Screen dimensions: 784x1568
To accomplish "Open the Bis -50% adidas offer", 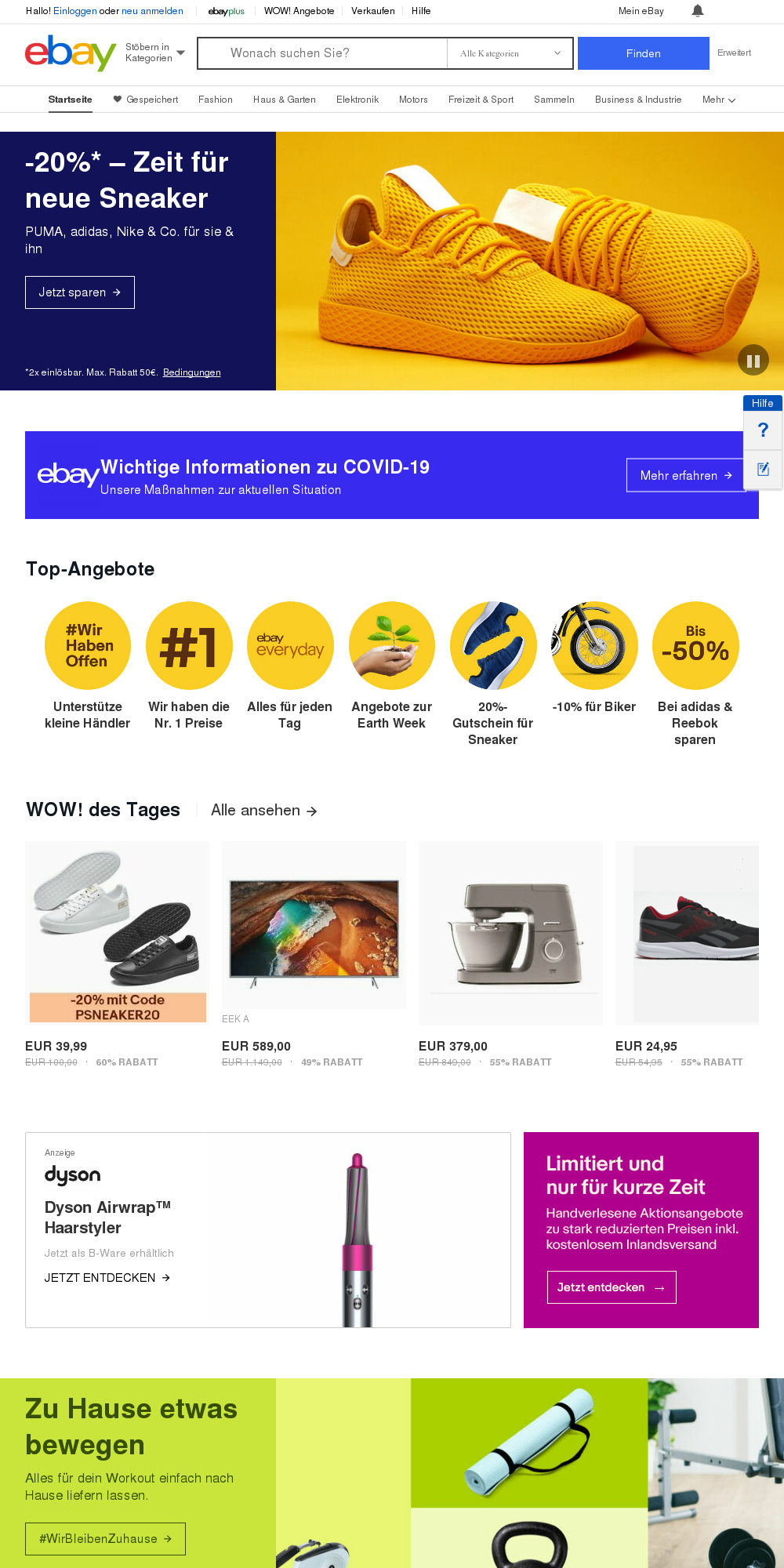I will (695, 645).
